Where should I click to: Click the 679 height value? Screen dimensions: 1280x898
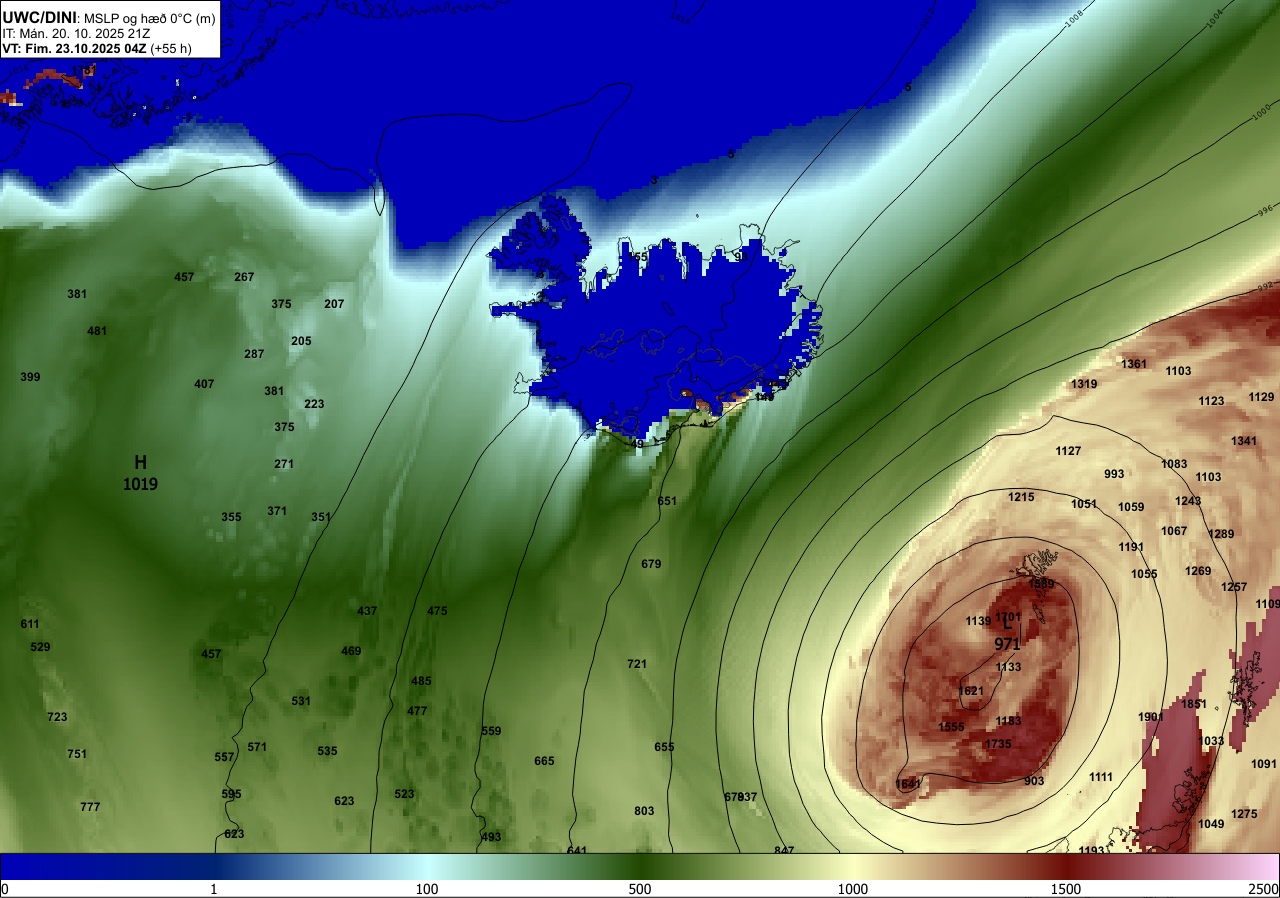(x=651, y=564)
